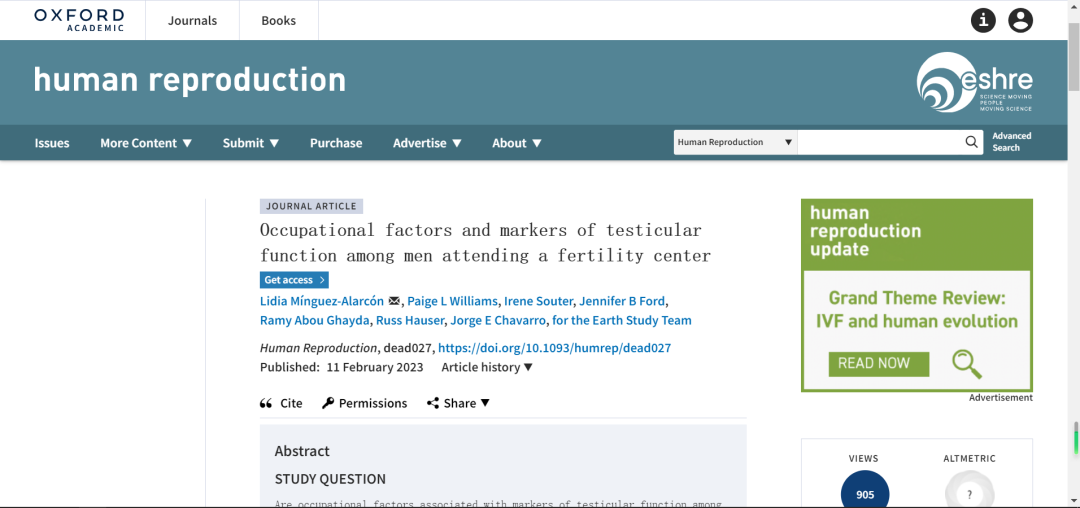
Task: Focus the journal search text field
Action: 880,142
